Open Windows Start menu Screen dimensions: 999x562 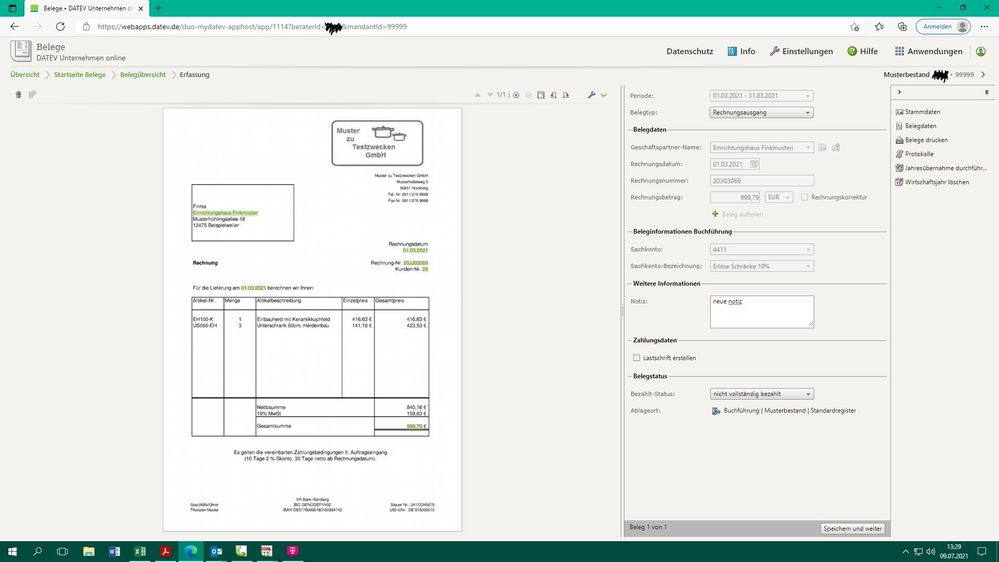pos(12,551)
